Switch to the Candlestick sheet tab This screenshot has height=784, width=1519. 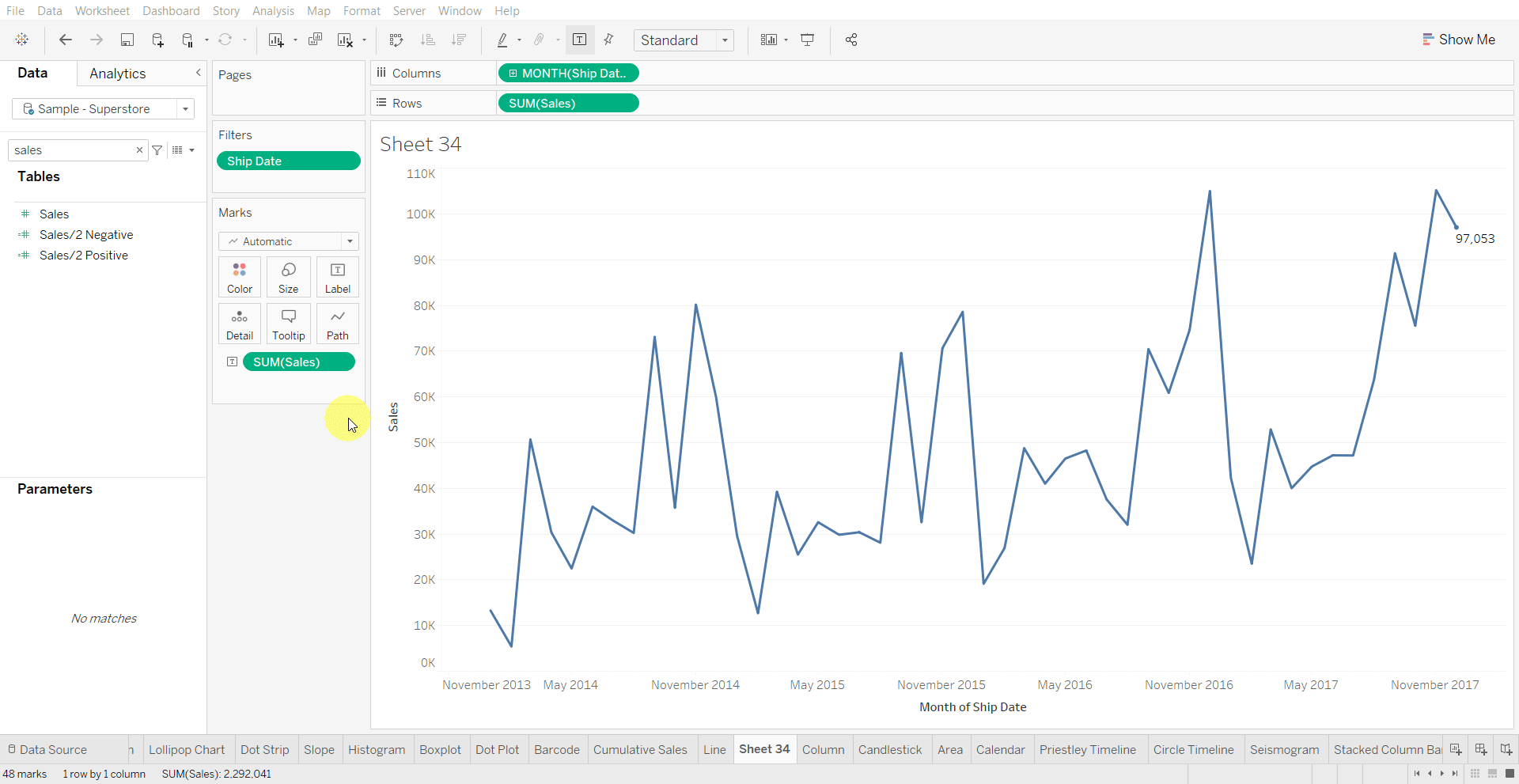click(x=890, y=750)
